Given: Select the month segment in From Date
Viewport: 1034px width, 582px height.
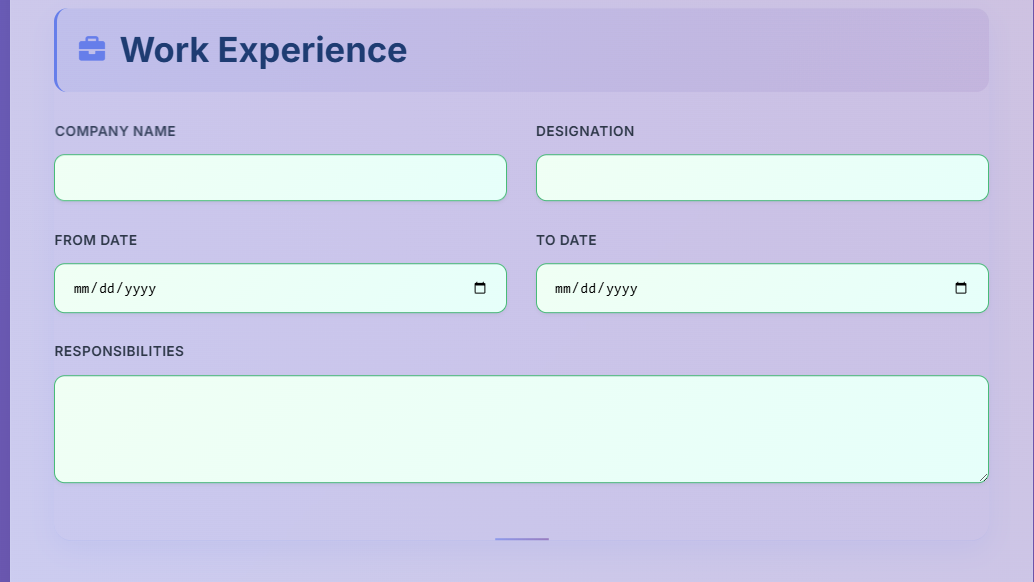Looking at the screenshot, I should tap(81, 289).
